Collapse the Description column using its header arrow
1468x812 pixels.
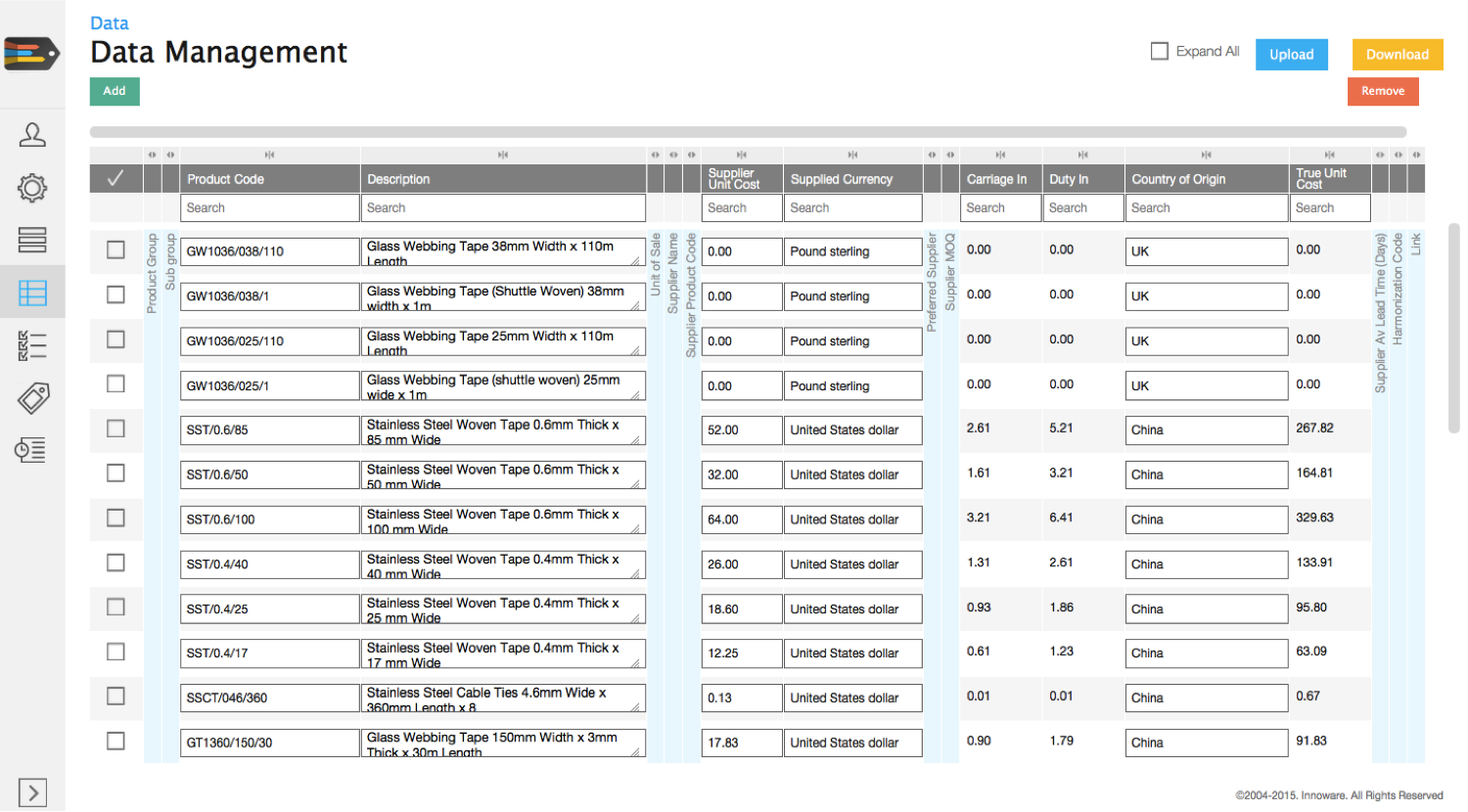tap(503, 154)
